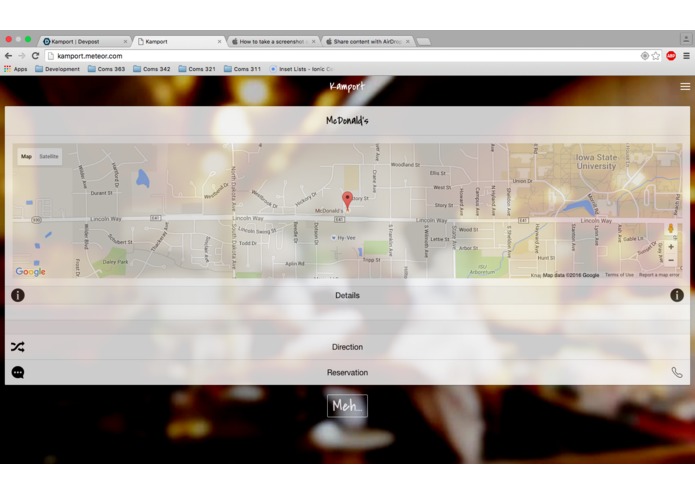This screenshot has height=494, width=695.
Task: Click the Daley Park label on map
Action: click(x=115, y=262)
